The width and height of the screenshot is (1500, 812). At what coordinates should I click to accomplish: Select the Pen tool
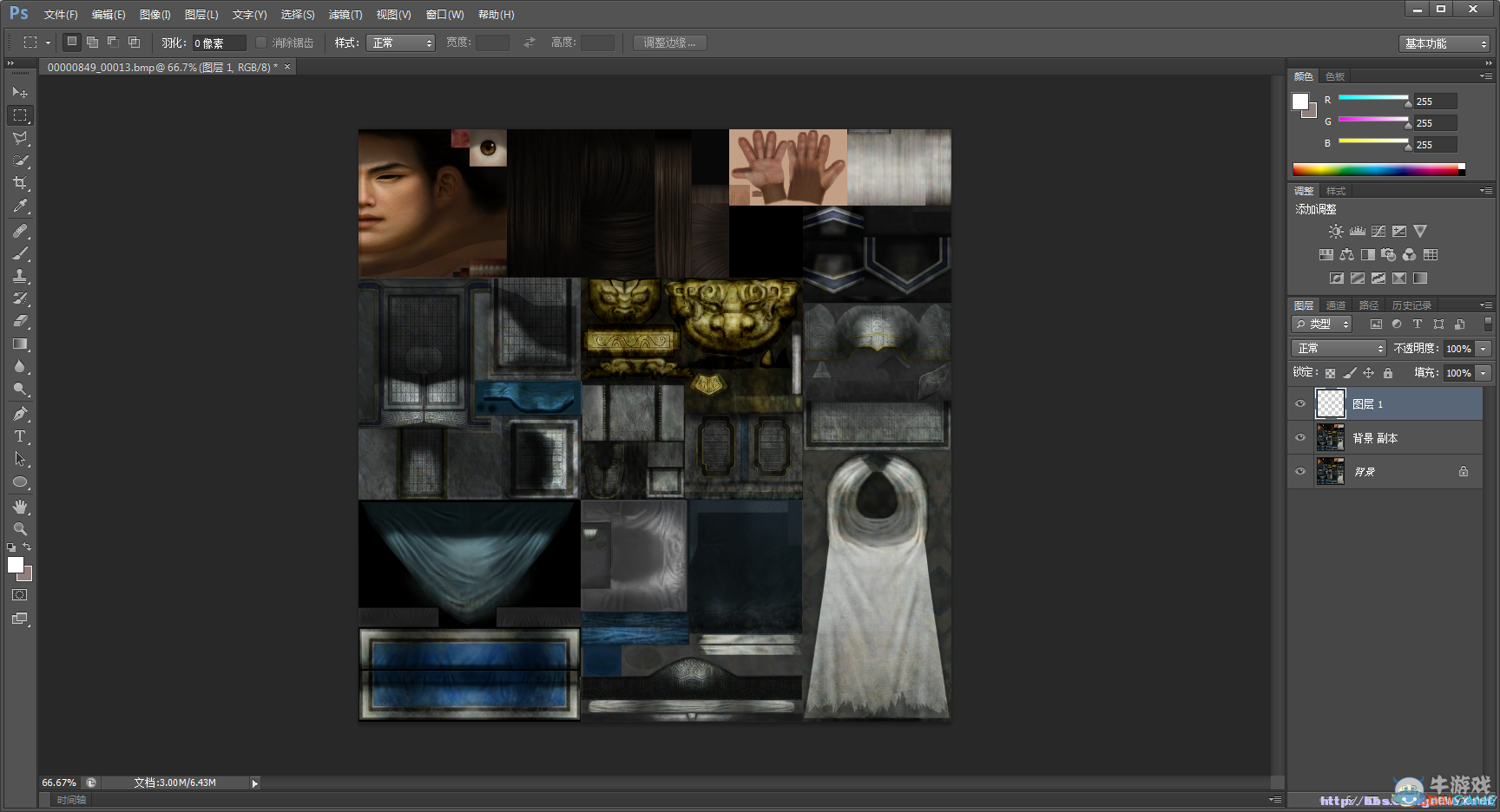(20, 414)
